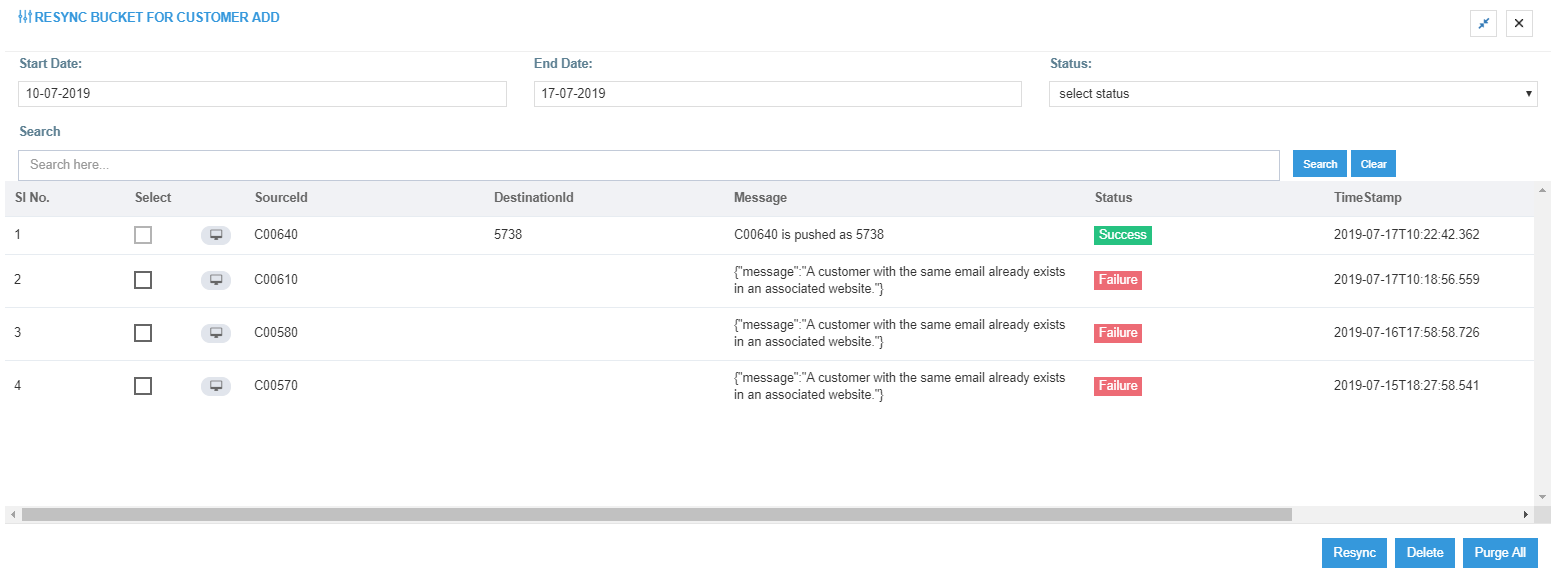Viewport: 1562px width, 582px height.
Task: Close the Resync Bucket dialog
Action: coord(1519,22)
